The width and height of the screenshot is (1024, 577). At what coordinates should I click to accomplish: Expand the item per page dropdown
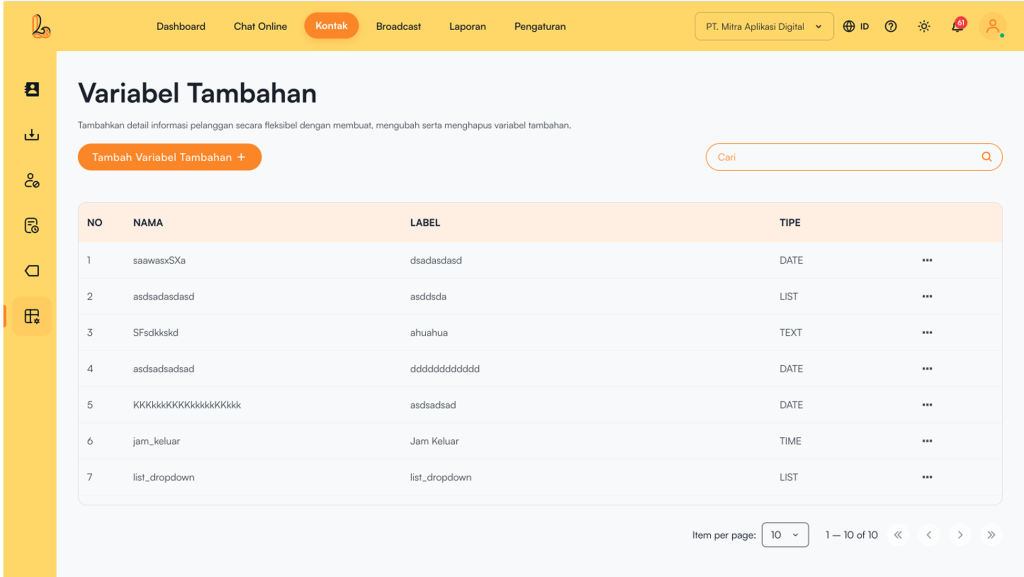[x=784, y=535]
